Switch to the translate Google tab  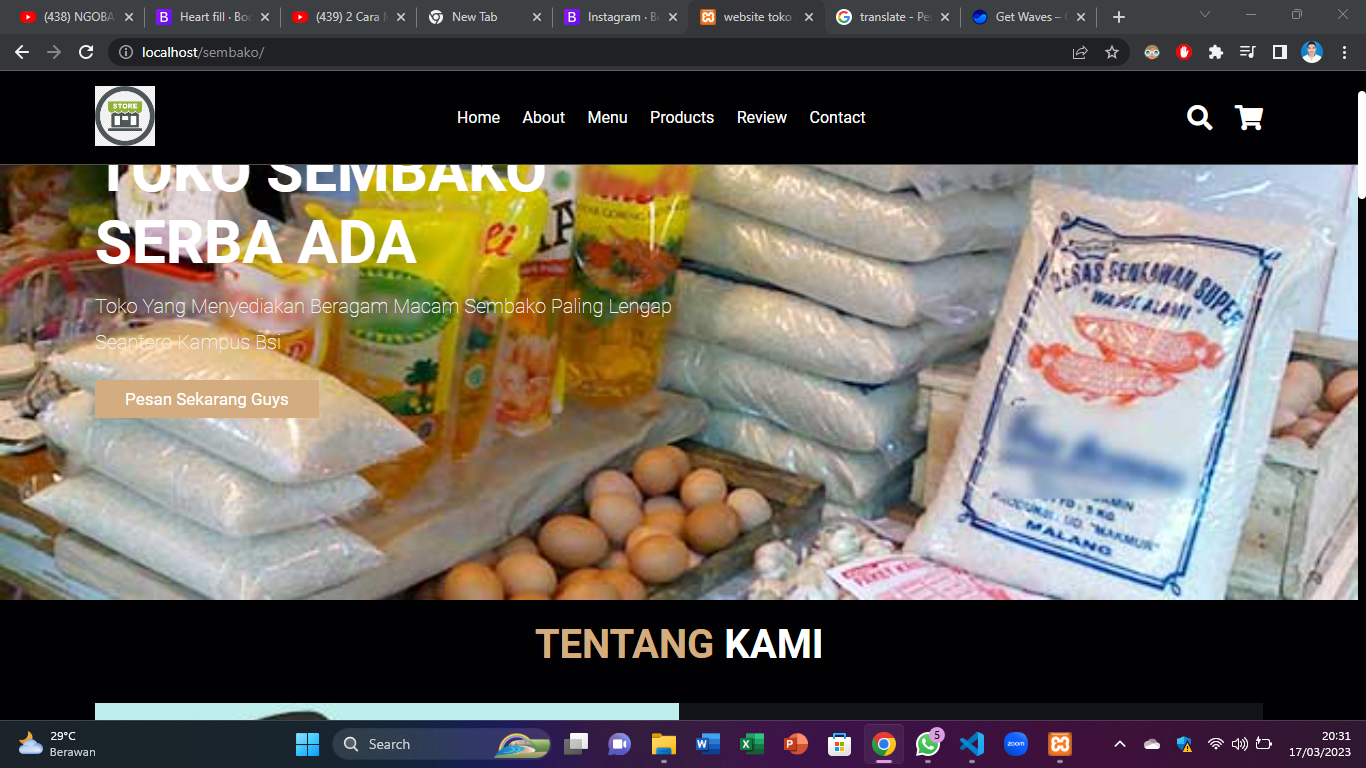(893, 17)
